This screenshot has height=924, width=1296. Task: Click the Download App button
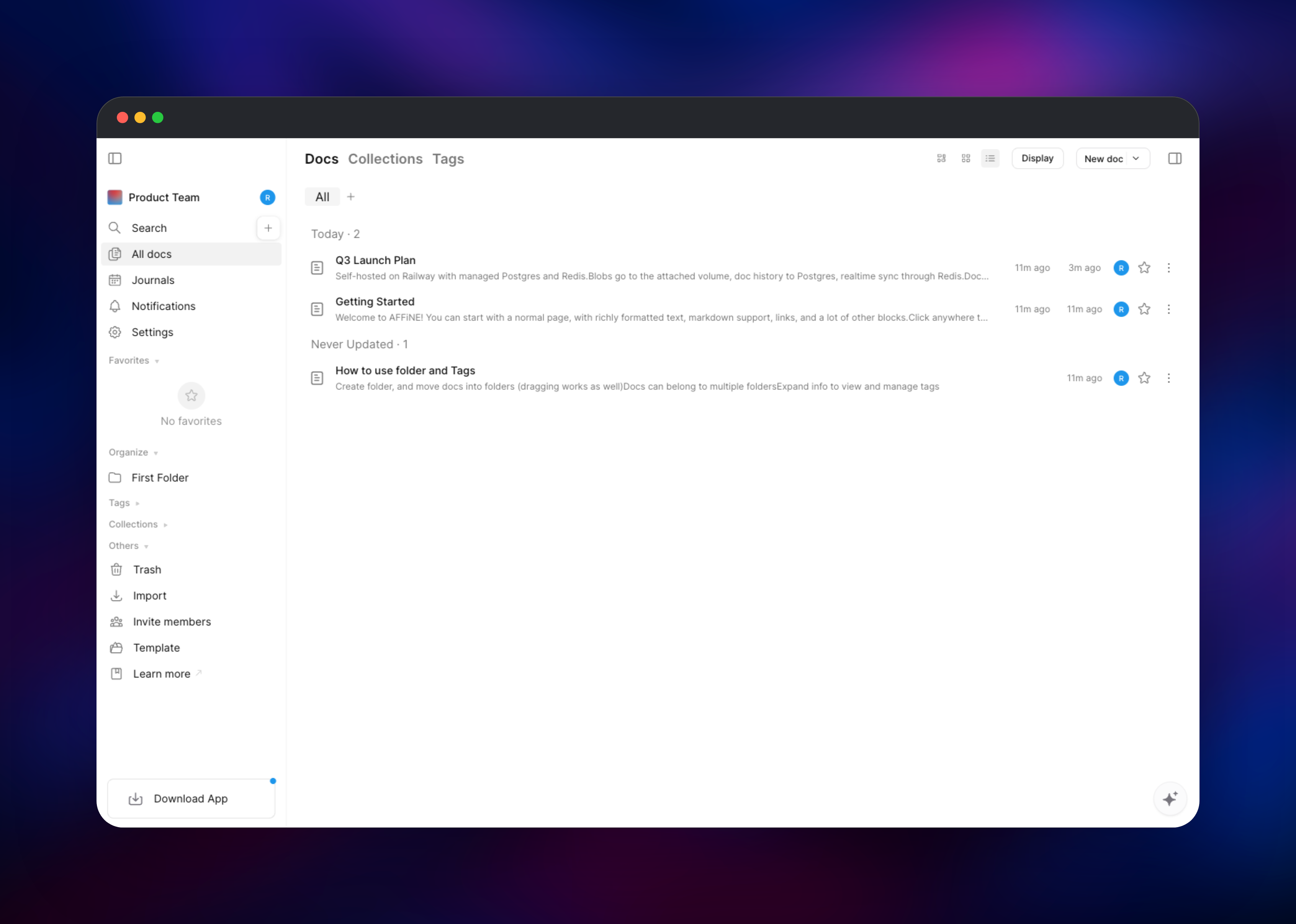pyautogui.click(x=191, y=799)
